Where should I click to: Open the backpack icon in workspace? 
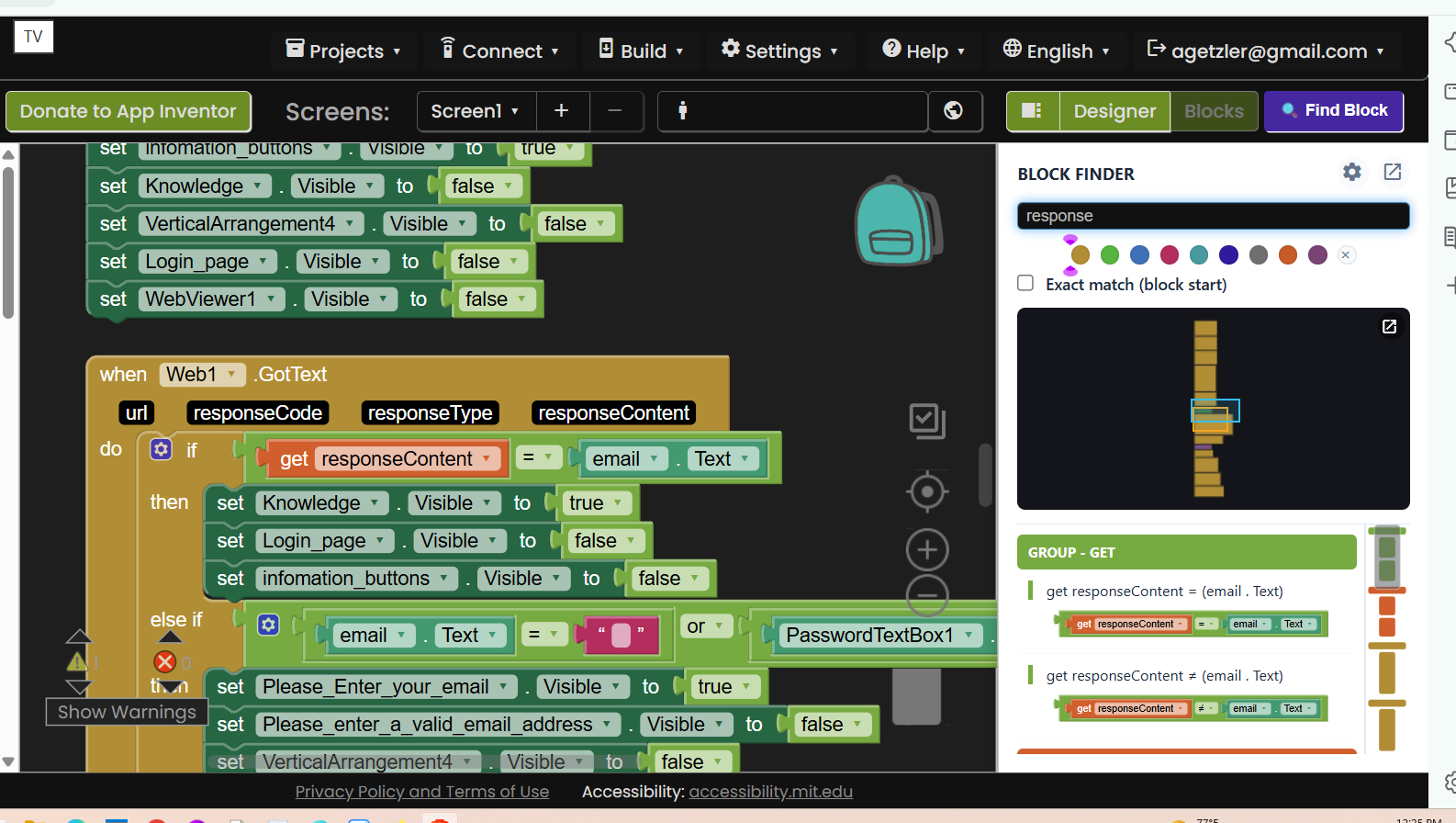(x=897, y=222)
